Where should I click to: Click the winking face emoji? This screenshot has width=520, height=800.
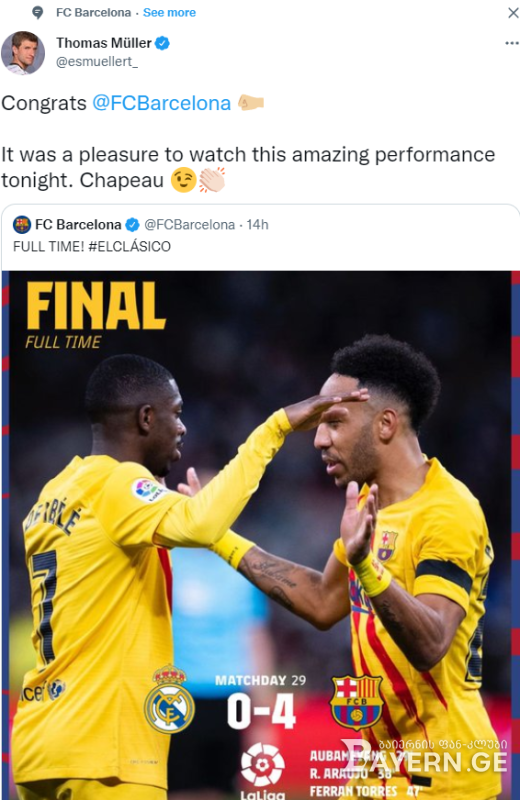click(183, 180)
